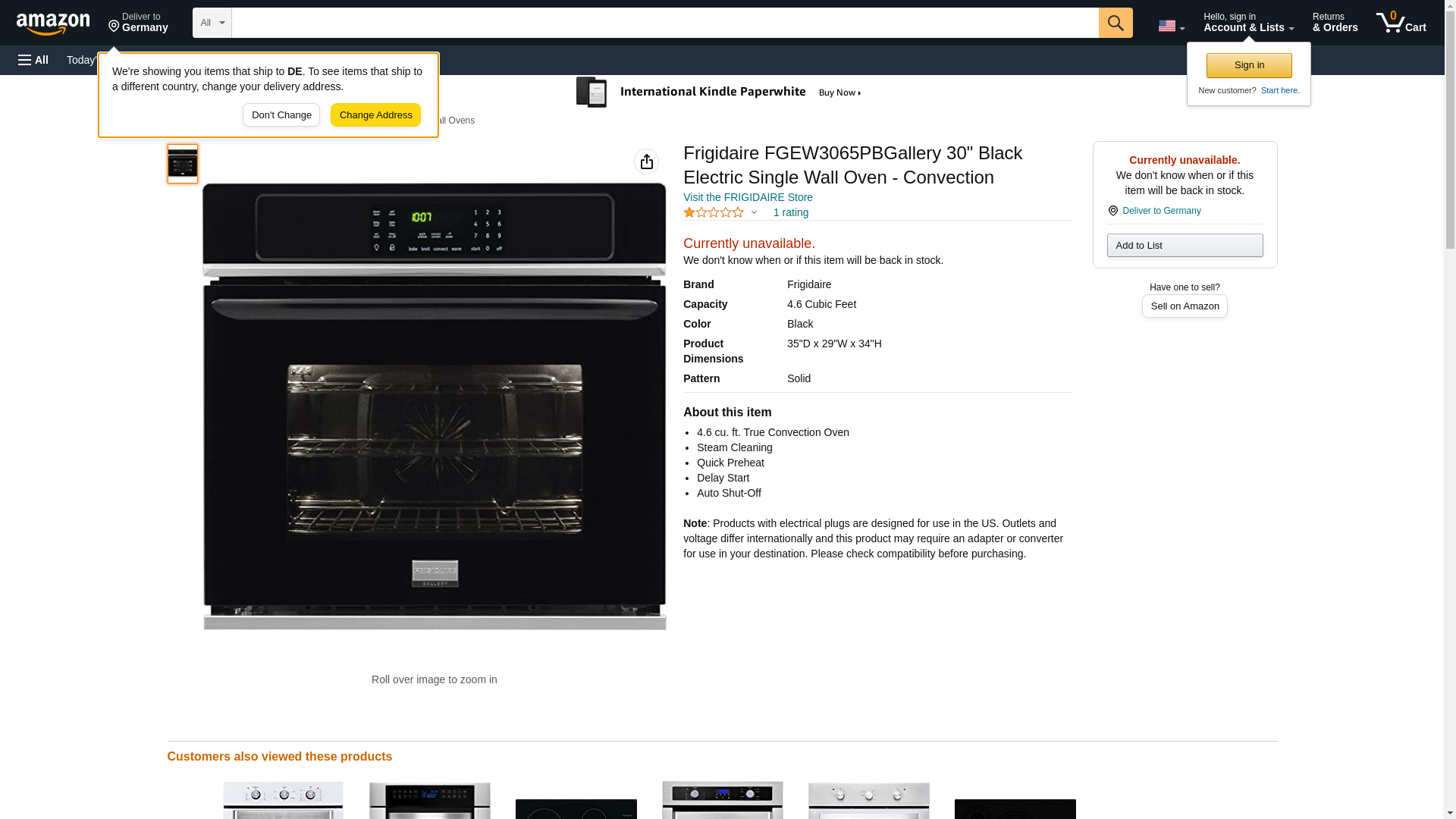The height and width of the screenshot is (819, 1456).
Task: Visit the FRIGIDAIRE Store link
Action: pos(748,197)
